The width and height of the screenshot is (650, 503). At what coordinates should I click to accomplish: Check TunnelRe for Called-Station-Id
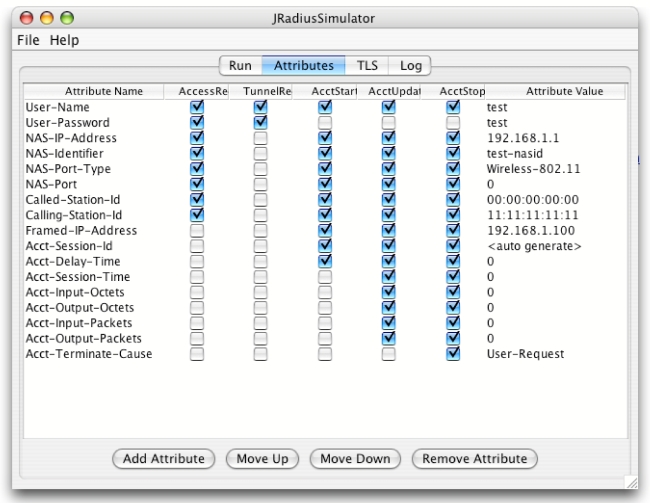[260, 199]
